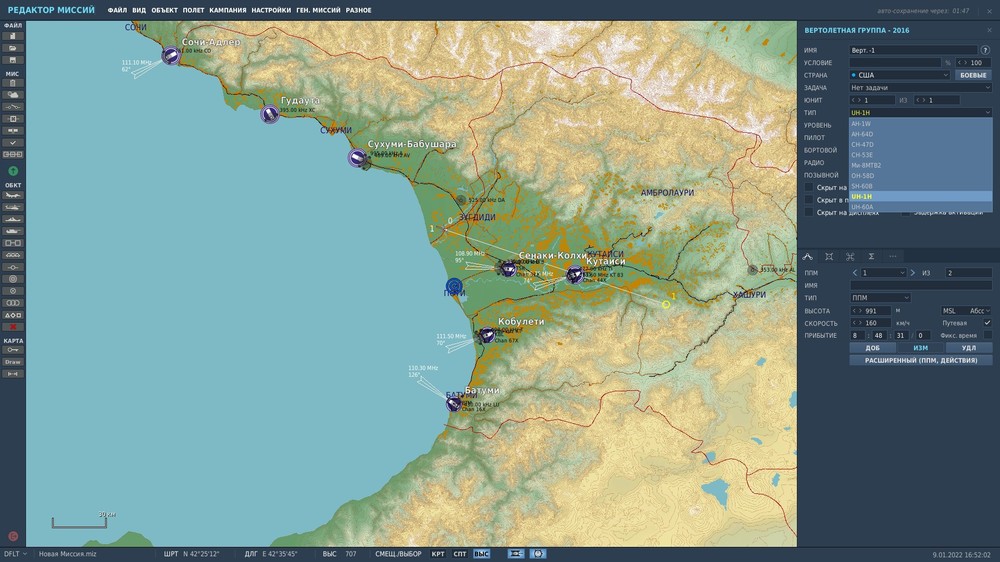Open the НАСТРОЙКИ menu
Screen dimensions: 1000x562
(x=271, y=10)
